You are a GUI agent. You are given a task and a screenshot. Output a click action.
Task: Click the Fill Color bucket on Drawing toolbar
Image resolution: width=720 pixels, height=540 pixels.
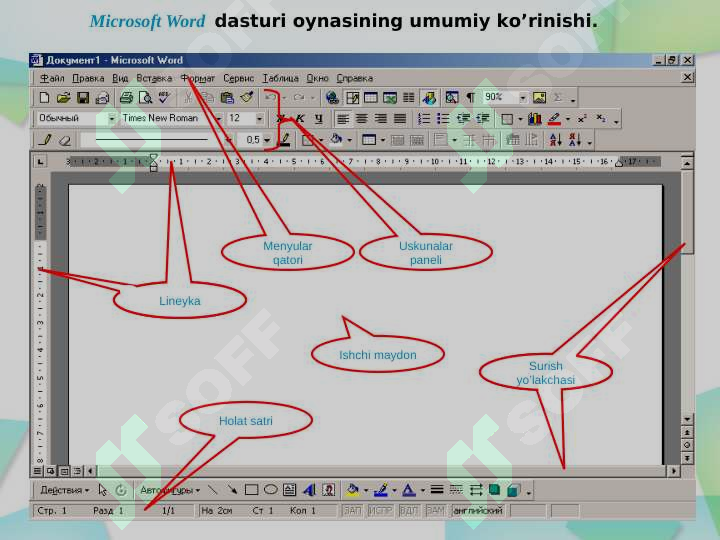pyautogui.click(x=353, y=490)
